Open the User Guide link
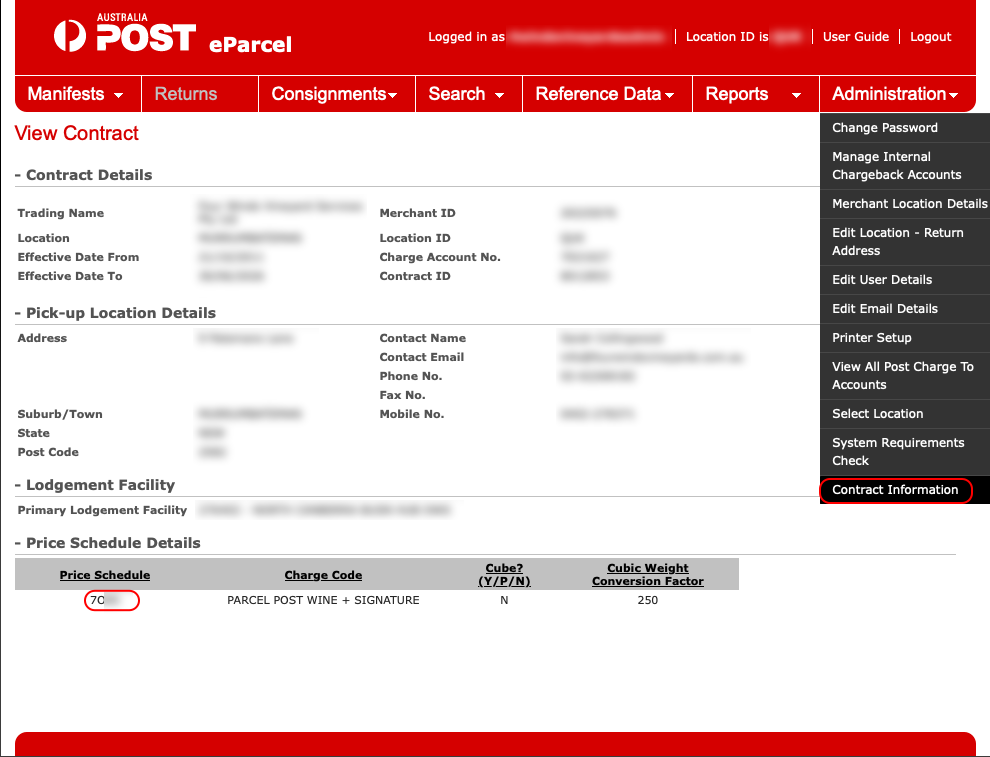The image size is (990, 757). [856, 37]
